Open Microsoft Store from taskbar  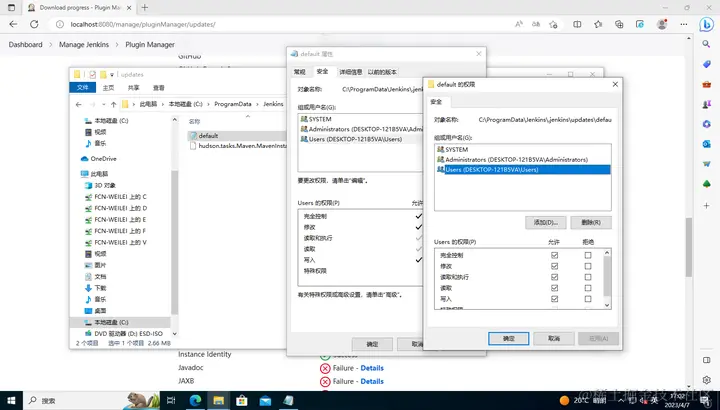(242, 400)
